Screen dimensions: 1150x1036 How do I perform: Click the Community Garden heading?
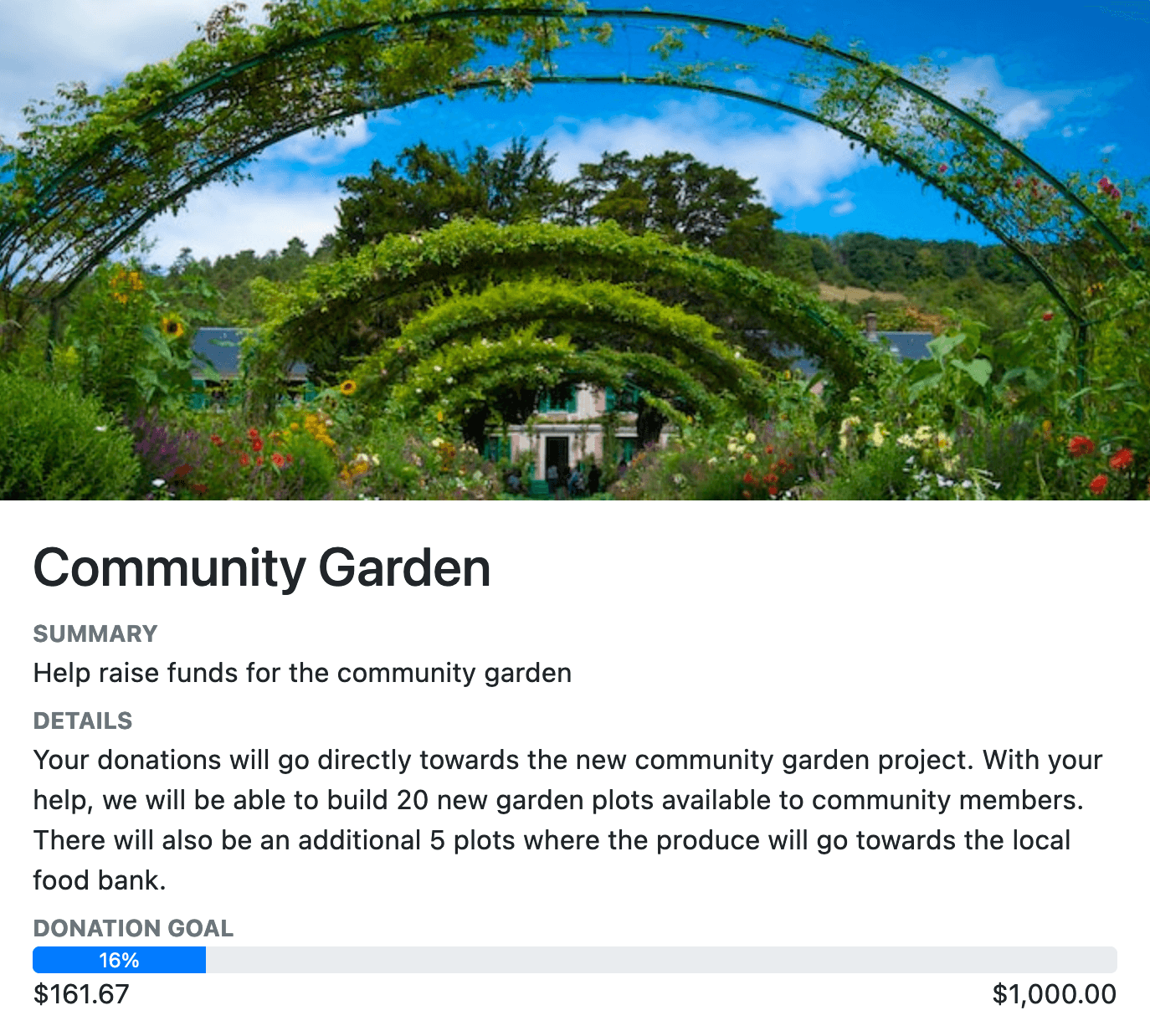coord(262,568)
